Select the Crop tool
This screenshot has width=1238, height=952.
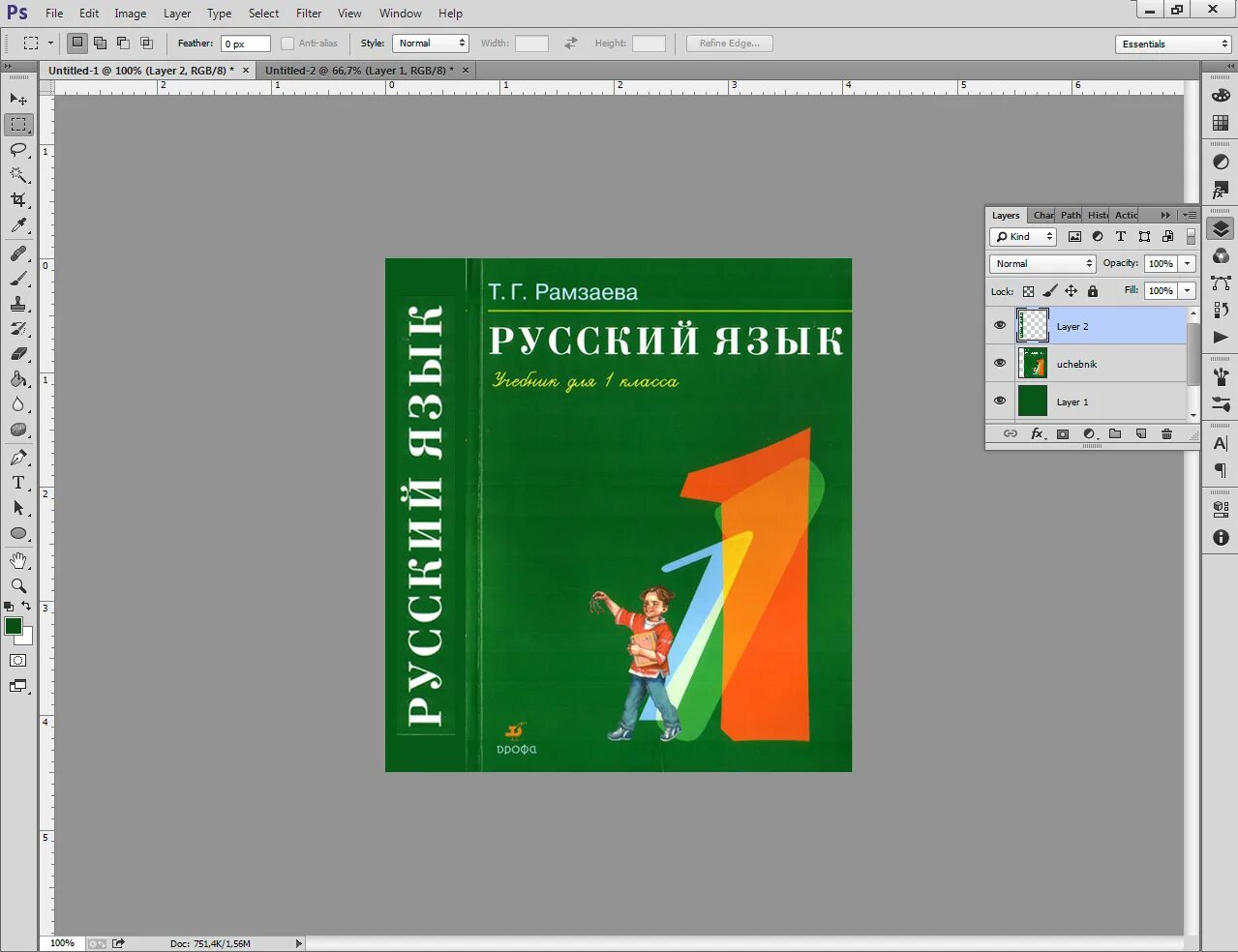click(x=18, y=200)
